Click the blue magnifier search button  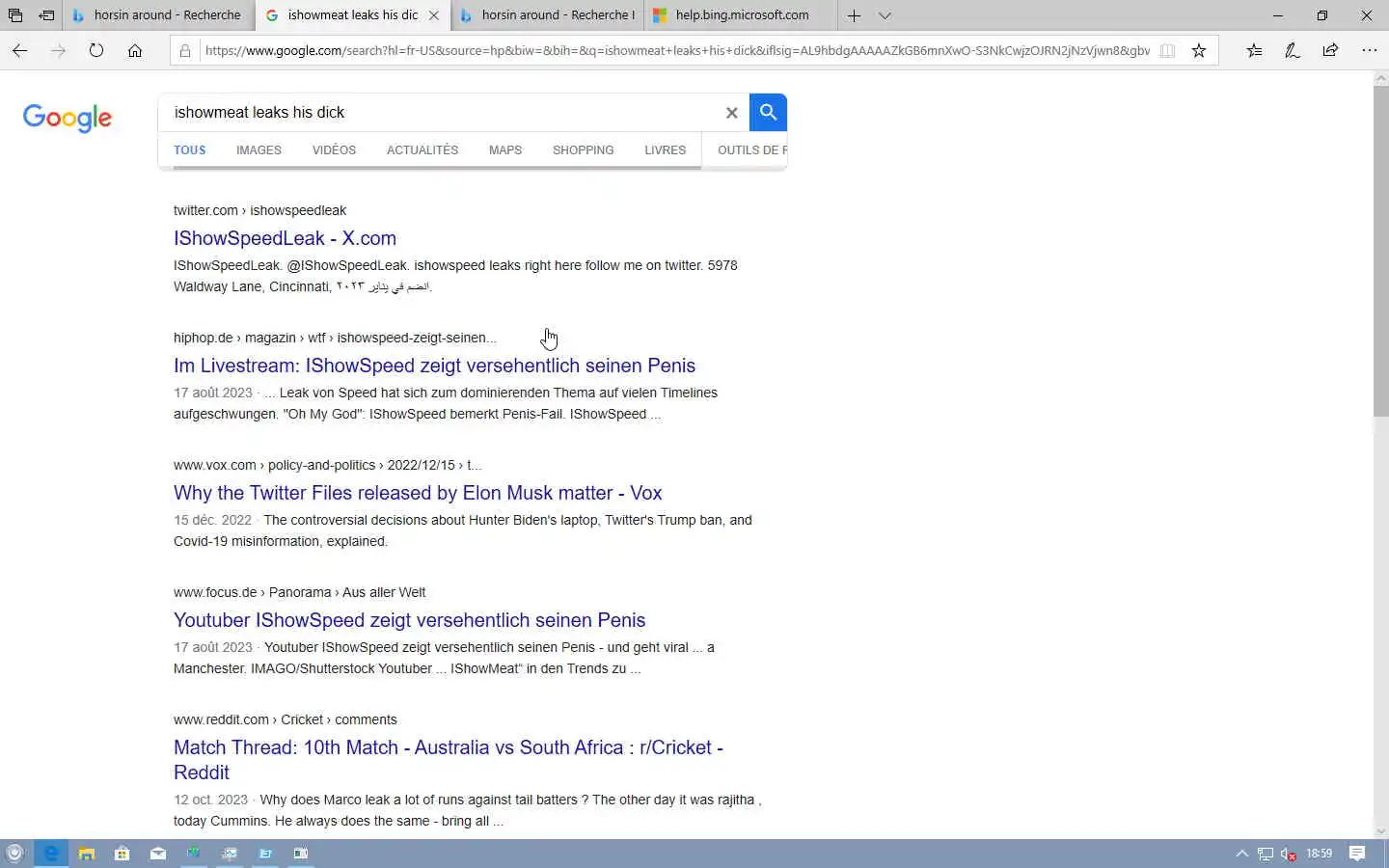(768, 112)
